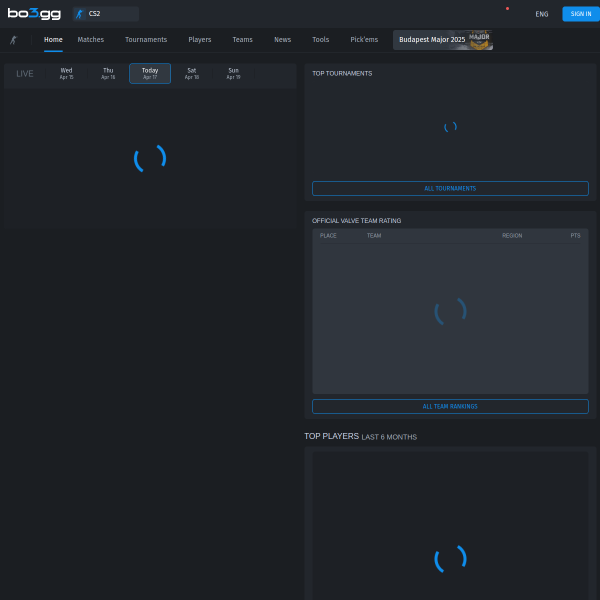Click the bo3.gg logo
Image resolution: width=600 pixels, height=600 pixels.
click(x=34, y=14)
